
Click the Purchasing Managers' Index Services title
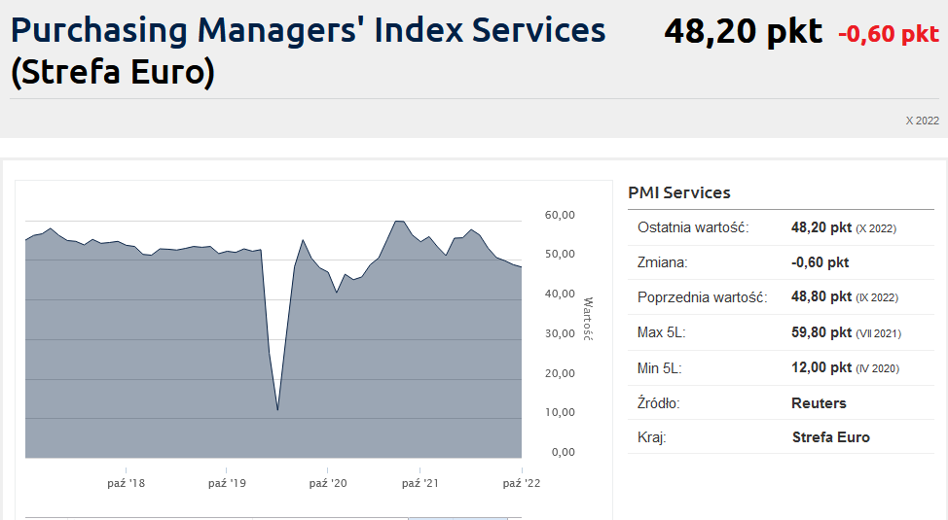308,51
